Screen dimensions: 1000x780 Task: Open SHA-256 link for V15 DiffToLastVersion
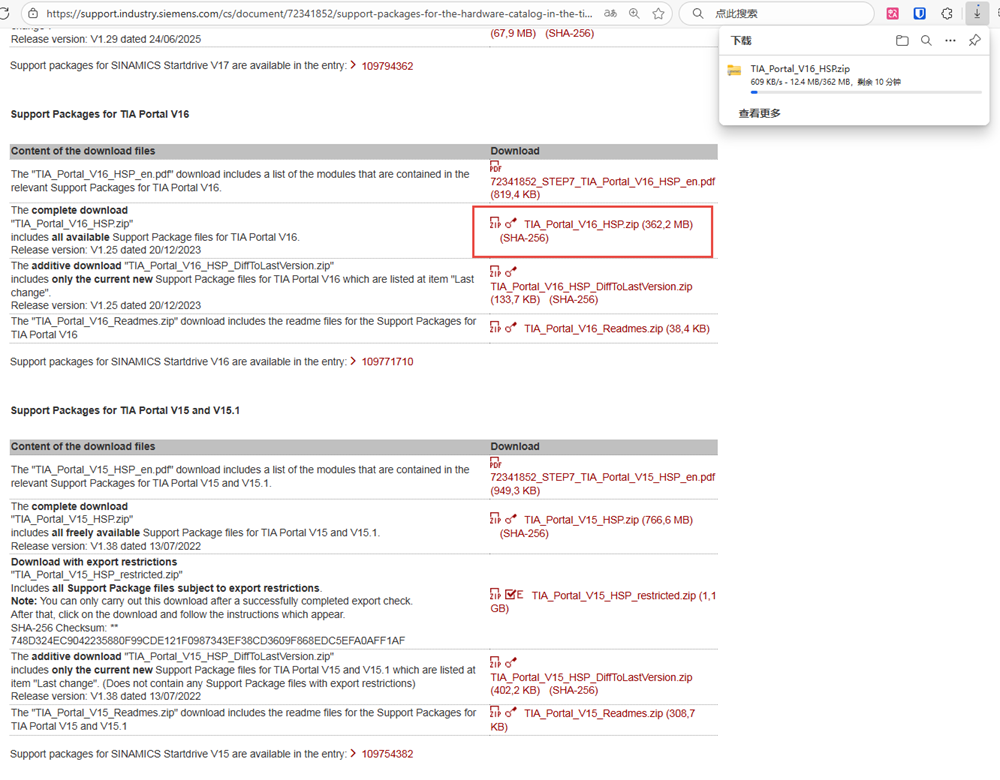[573, 691]
